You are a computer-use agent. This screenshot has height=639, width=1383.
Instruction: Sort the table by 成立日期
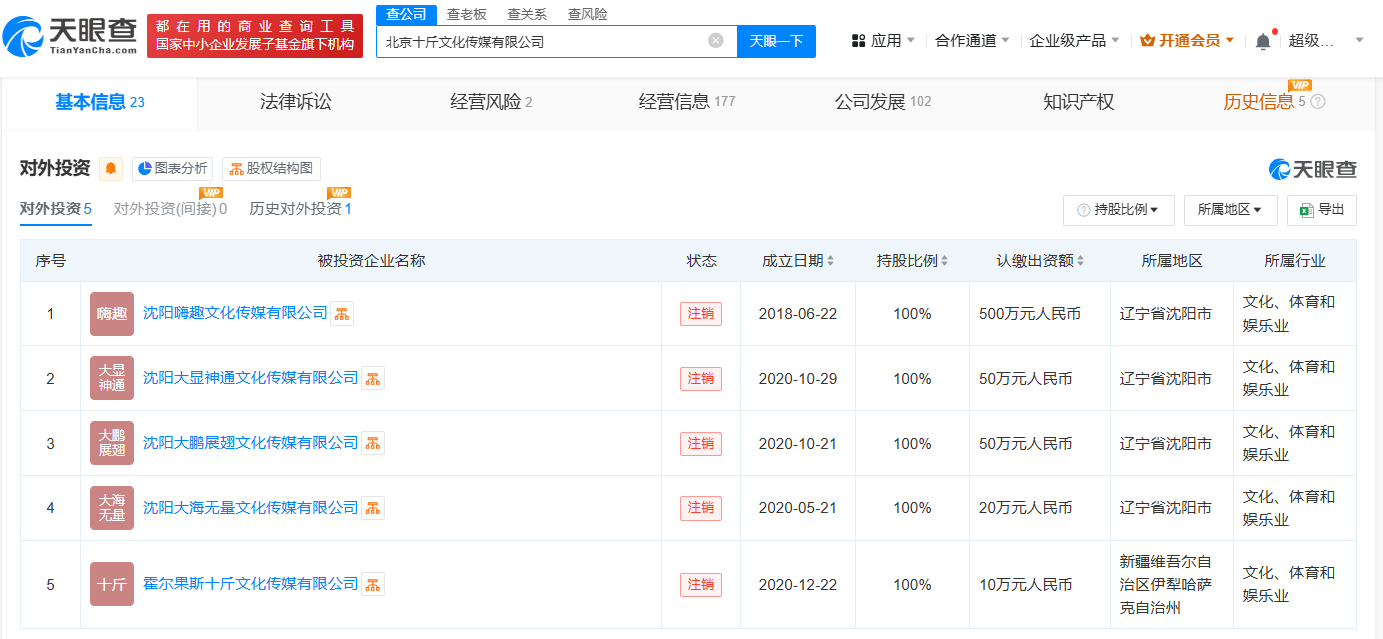coord(798,261)
